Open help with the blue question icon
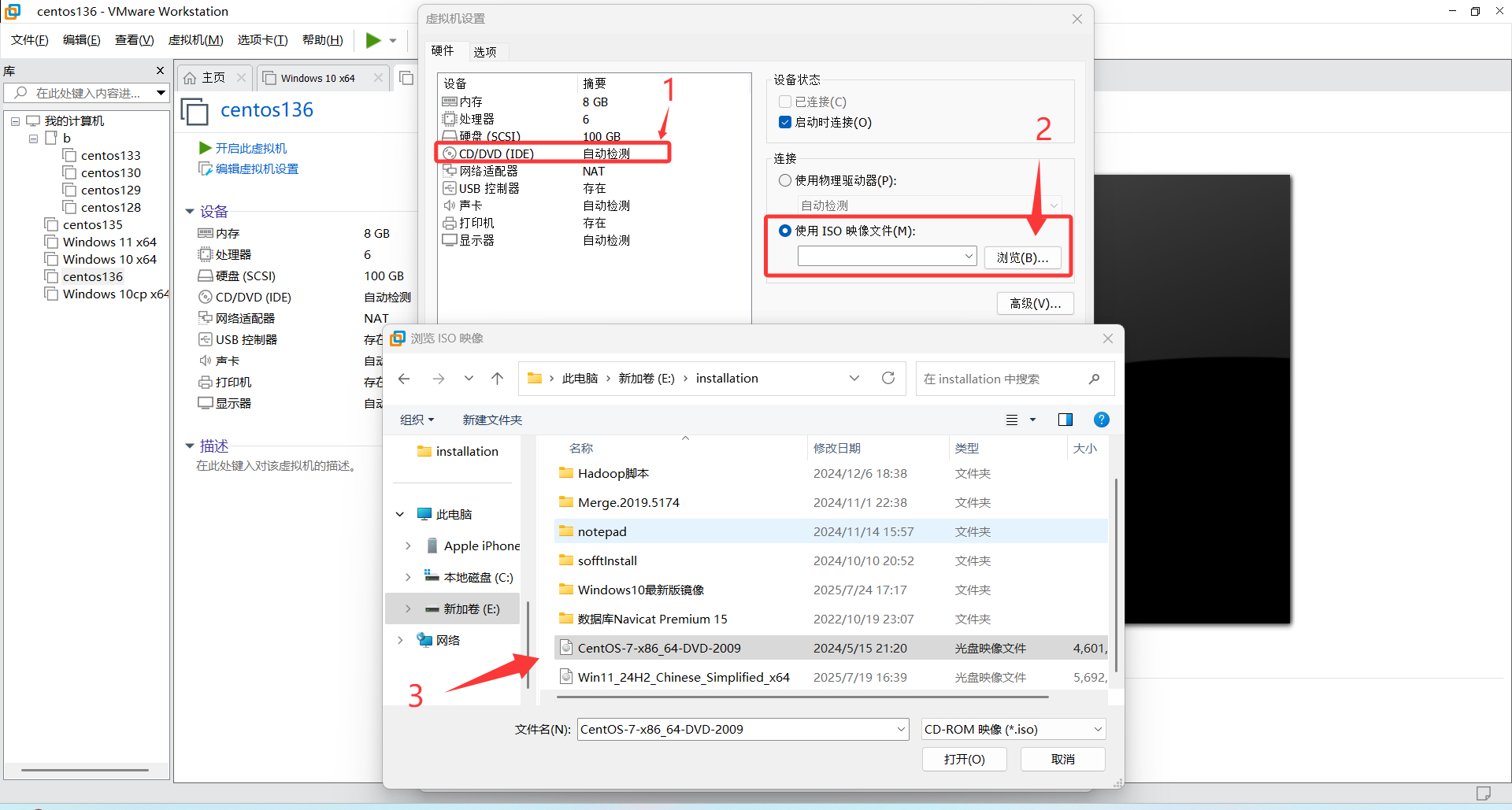 tap(1102, 420)
